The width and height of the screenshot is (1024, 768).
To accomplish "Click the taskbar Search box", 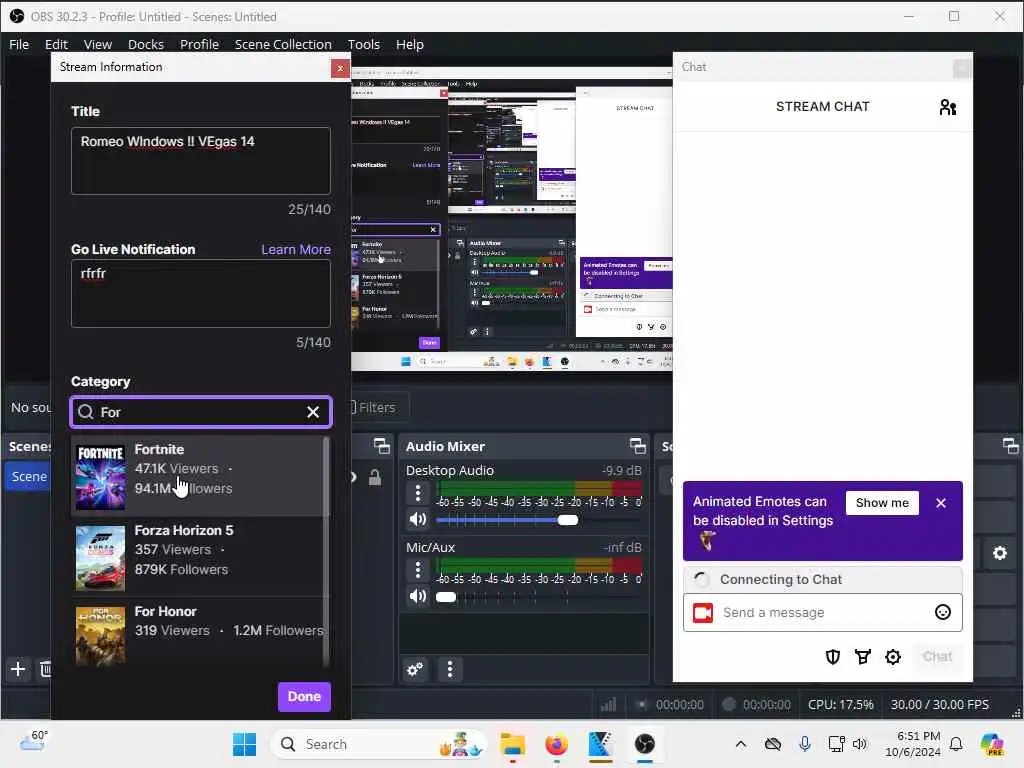I will 378,744.
